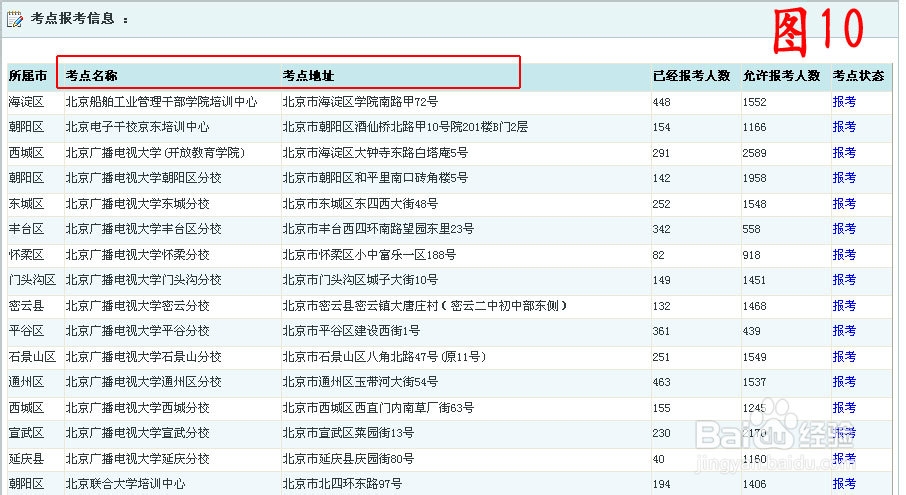Image resolution: width=906 pixels, height=495 pixels.
Task: Click 北京广播电视大学通州区分校 name cell
Action: tap(143, 381)
